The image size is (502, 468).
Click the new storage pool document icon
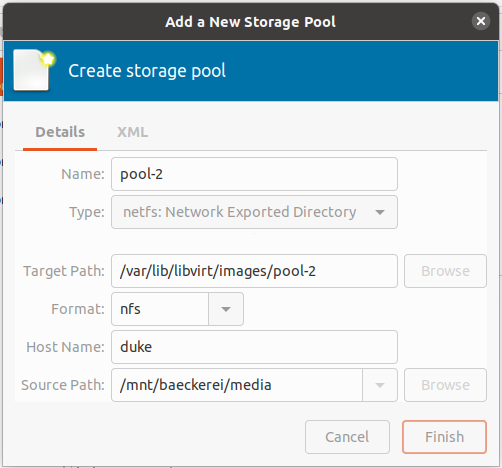click(x=34, y=71)
